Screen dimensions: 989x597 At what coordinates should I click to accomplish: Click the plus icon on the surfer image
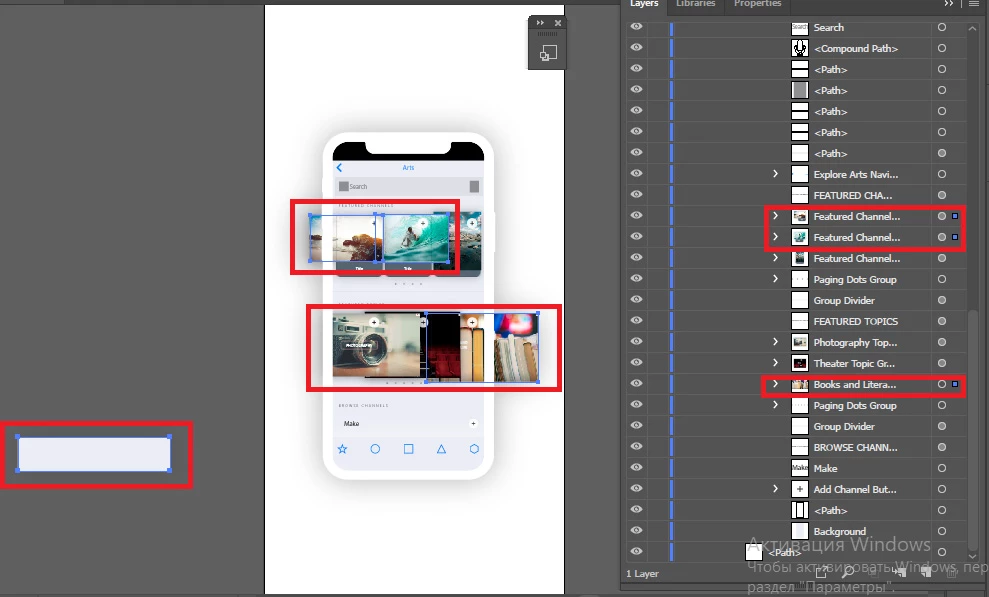click(x=423, y=223)
